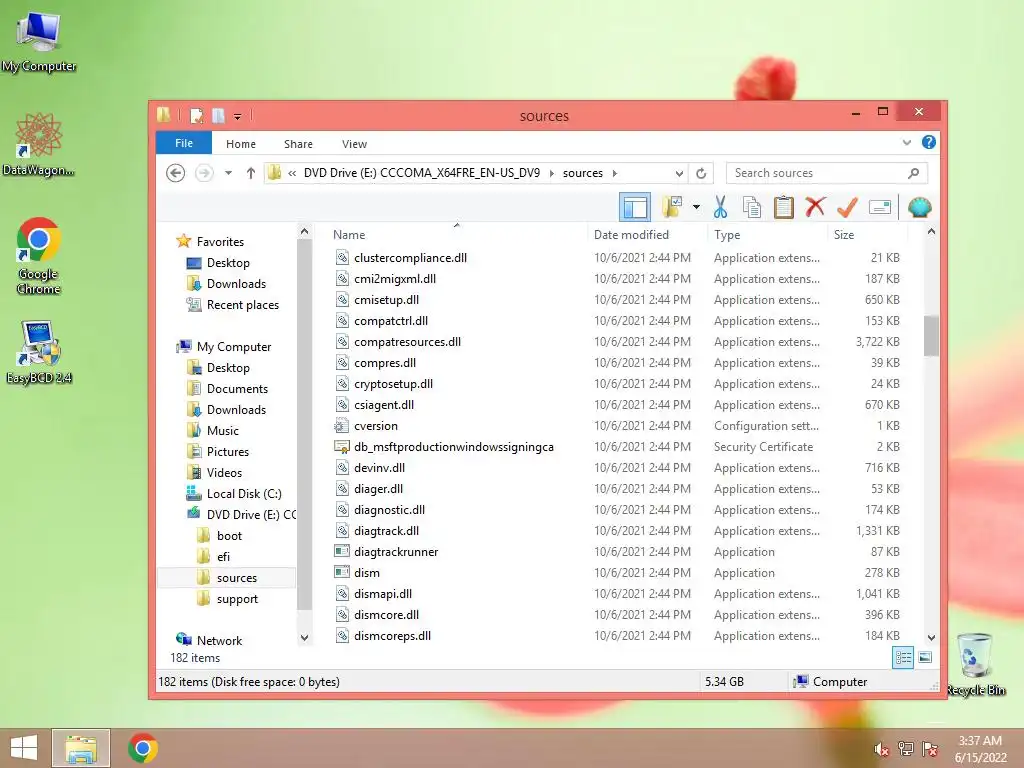Switch to Details view button
Screen dimensions: 1024x768
[x=903, y=658]
